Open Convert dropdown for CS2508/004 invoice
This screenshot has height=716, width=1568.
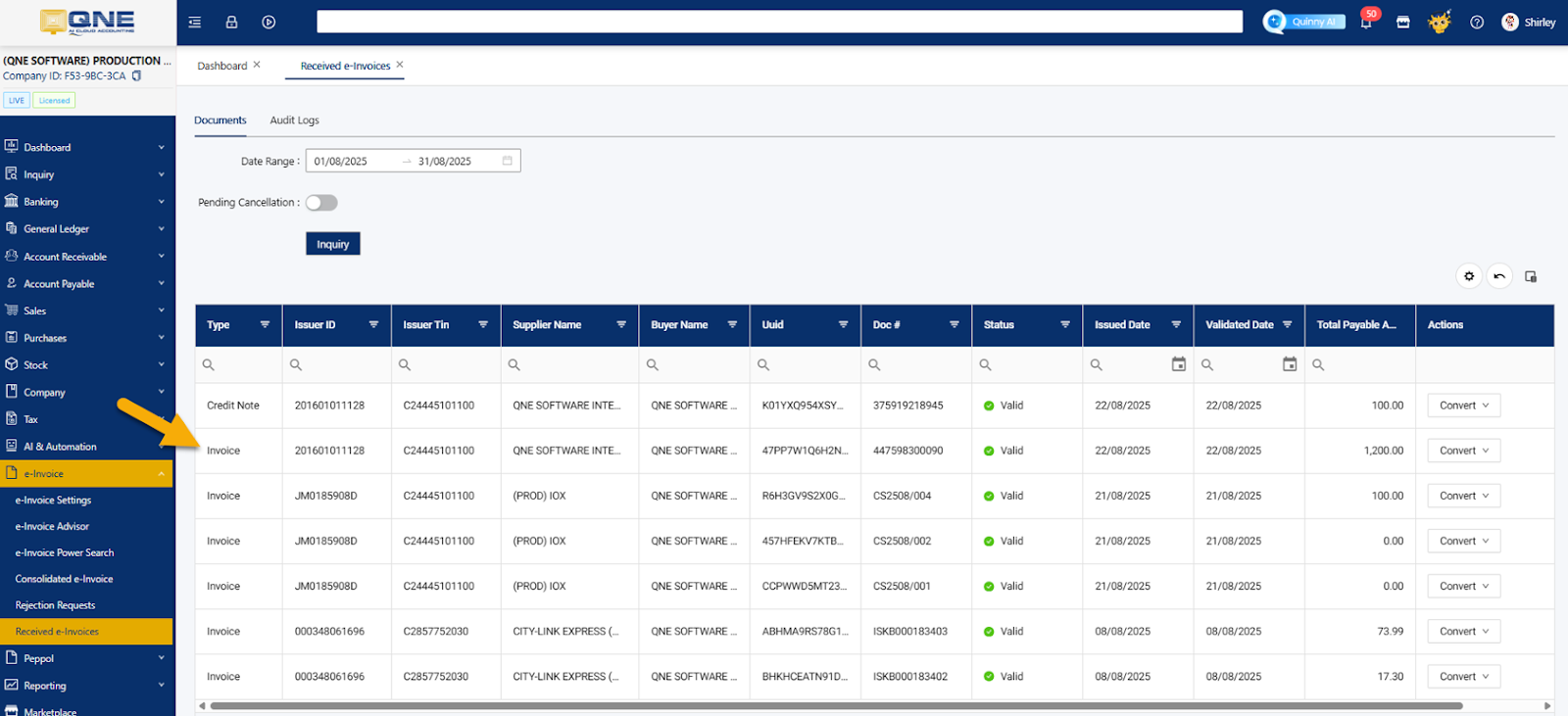[1464, 496]
